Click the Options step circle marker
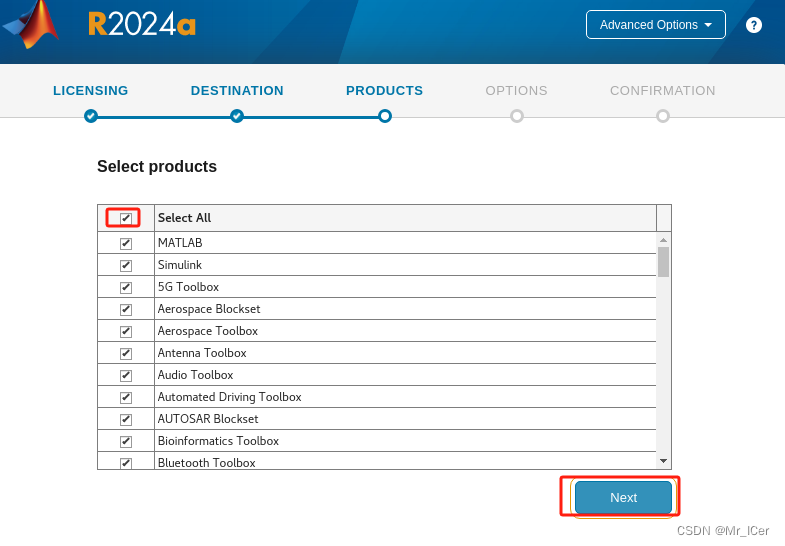 point(517,116)
